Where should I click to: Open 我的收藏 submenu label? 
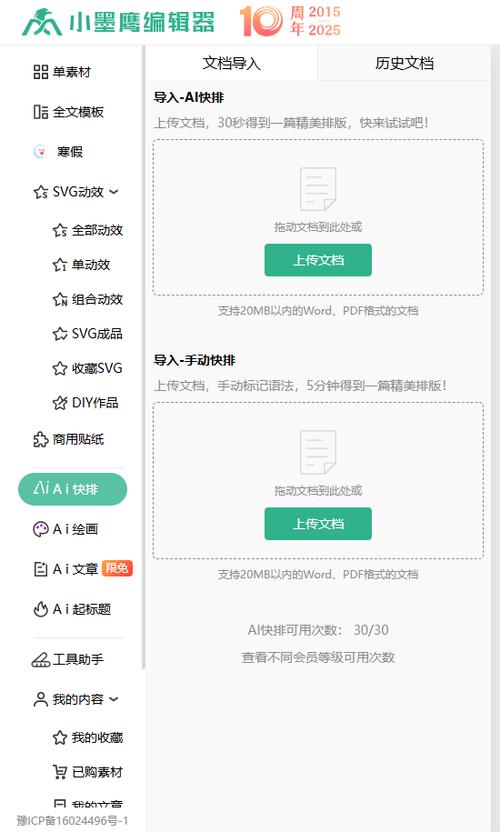pyautogui.click(x=97, y=738)
